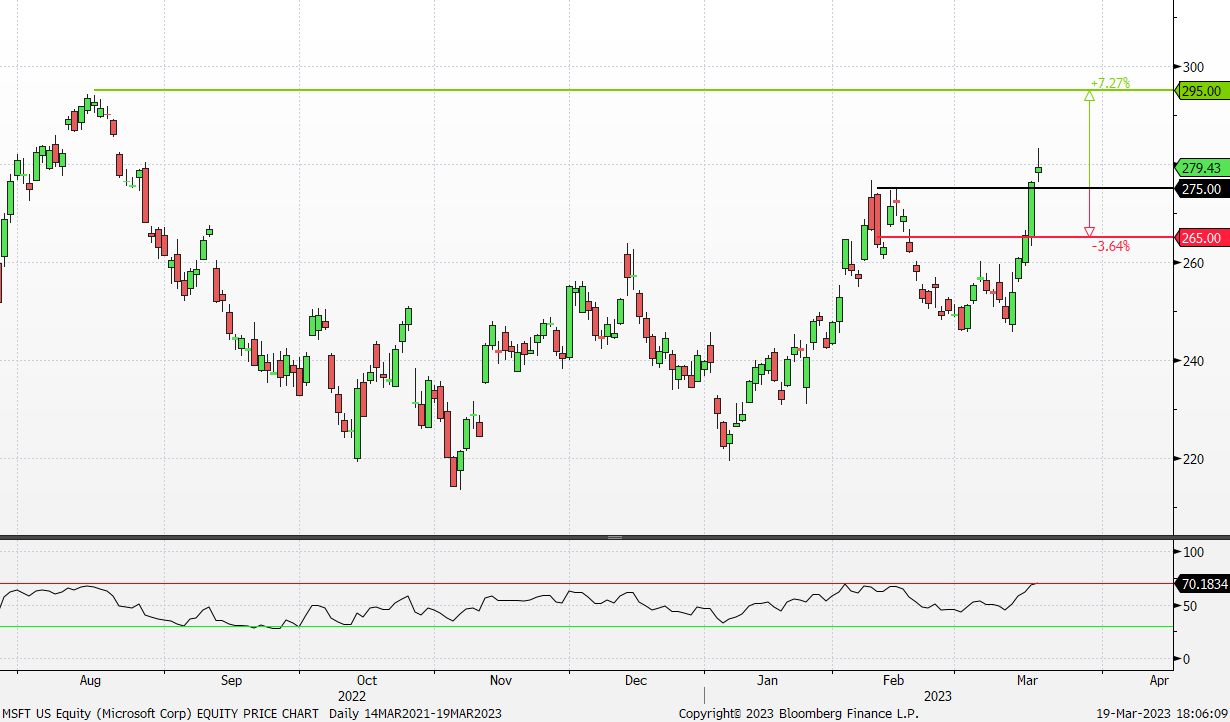Image resolution: width=1230 pixels, height=722 pixels.
Task: Click the Nov month axis label
Action: [501, 681]
